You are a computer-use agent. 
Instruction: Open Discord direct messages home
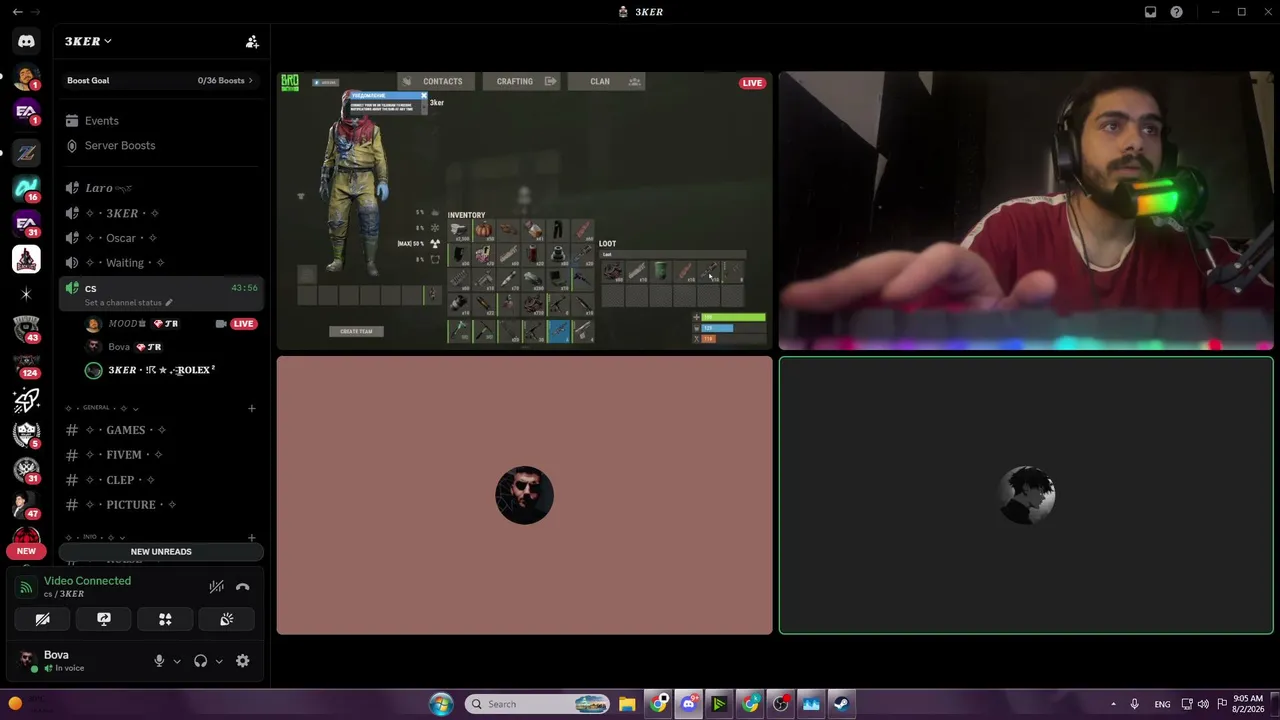pyautogui.click(x=26, y=41)
